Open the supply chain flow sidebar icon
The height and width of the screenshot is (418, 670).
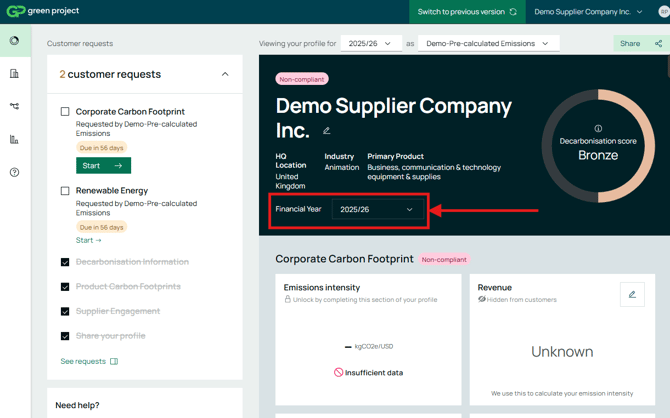click(14, 106)
